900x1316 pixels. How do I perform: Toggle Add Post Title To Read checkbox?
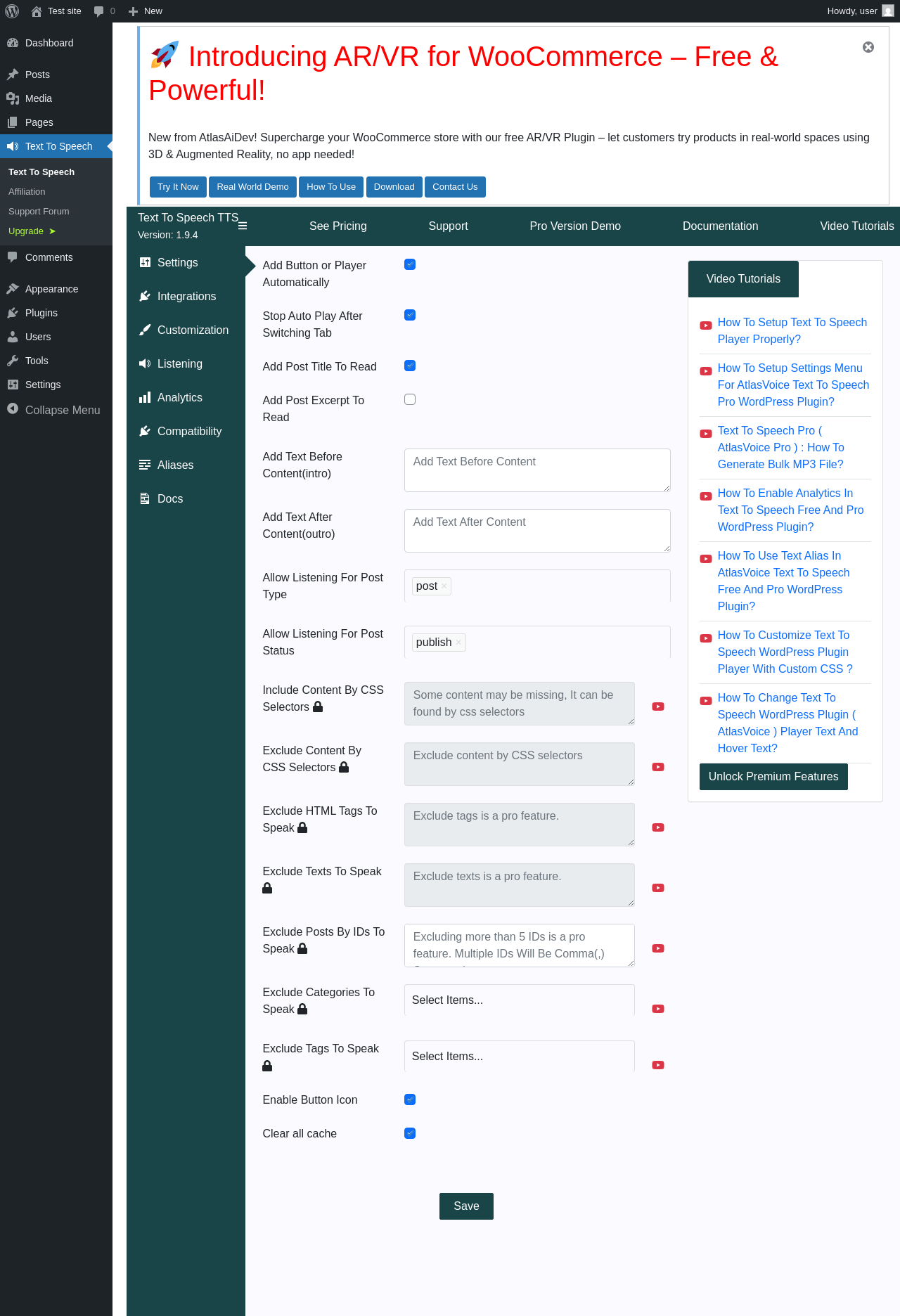[x=410, y=366]
